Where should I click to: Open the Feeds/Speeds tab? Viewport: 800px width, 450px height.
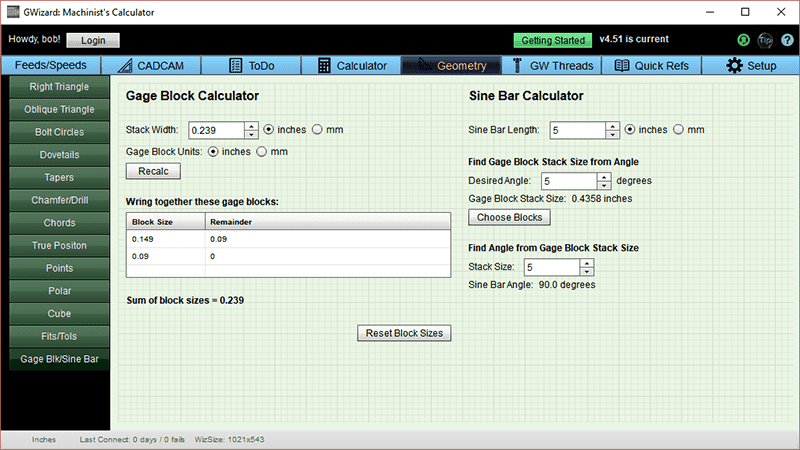pyautogui.click(x=51, y=65)
